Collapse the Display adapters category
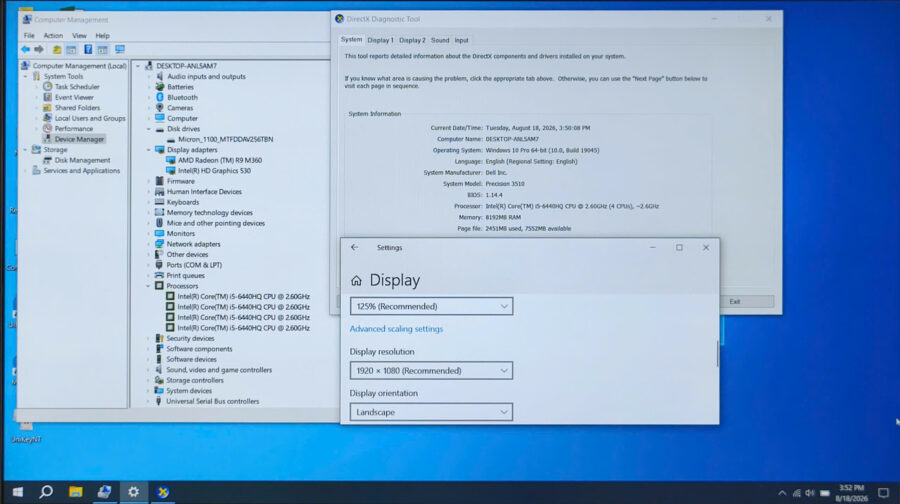 click(x=149, y=150)
